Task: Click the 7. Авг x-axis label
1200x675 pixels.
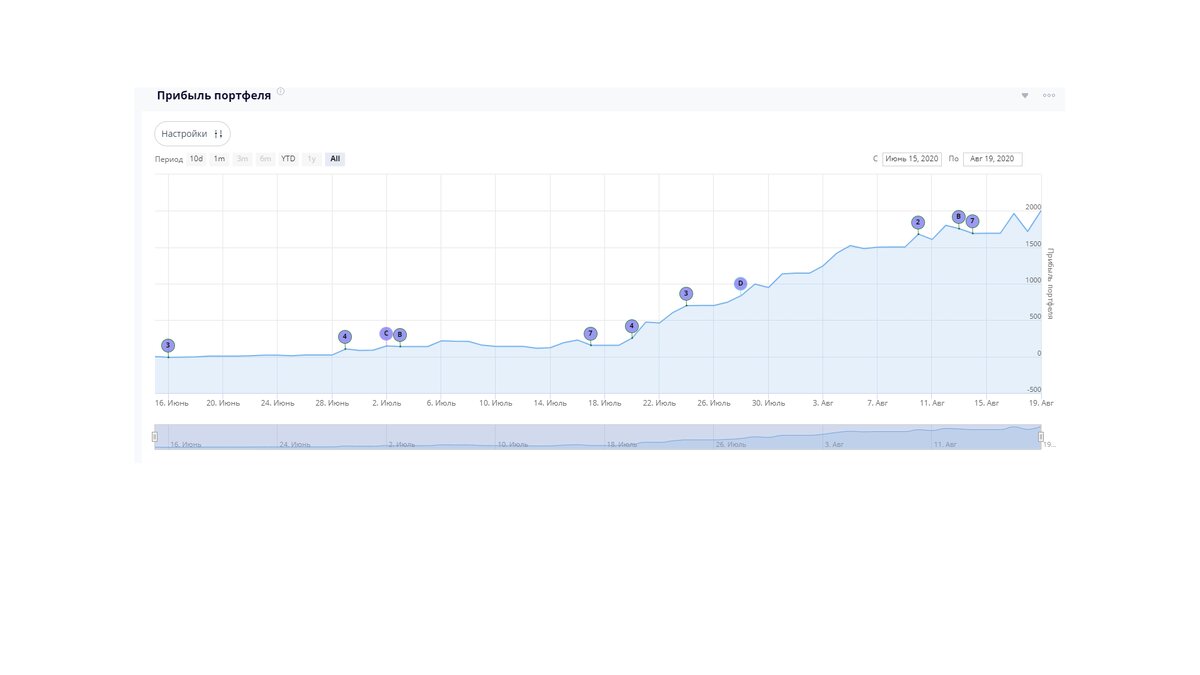Action: pyautogui.click(x=877, y=404)
